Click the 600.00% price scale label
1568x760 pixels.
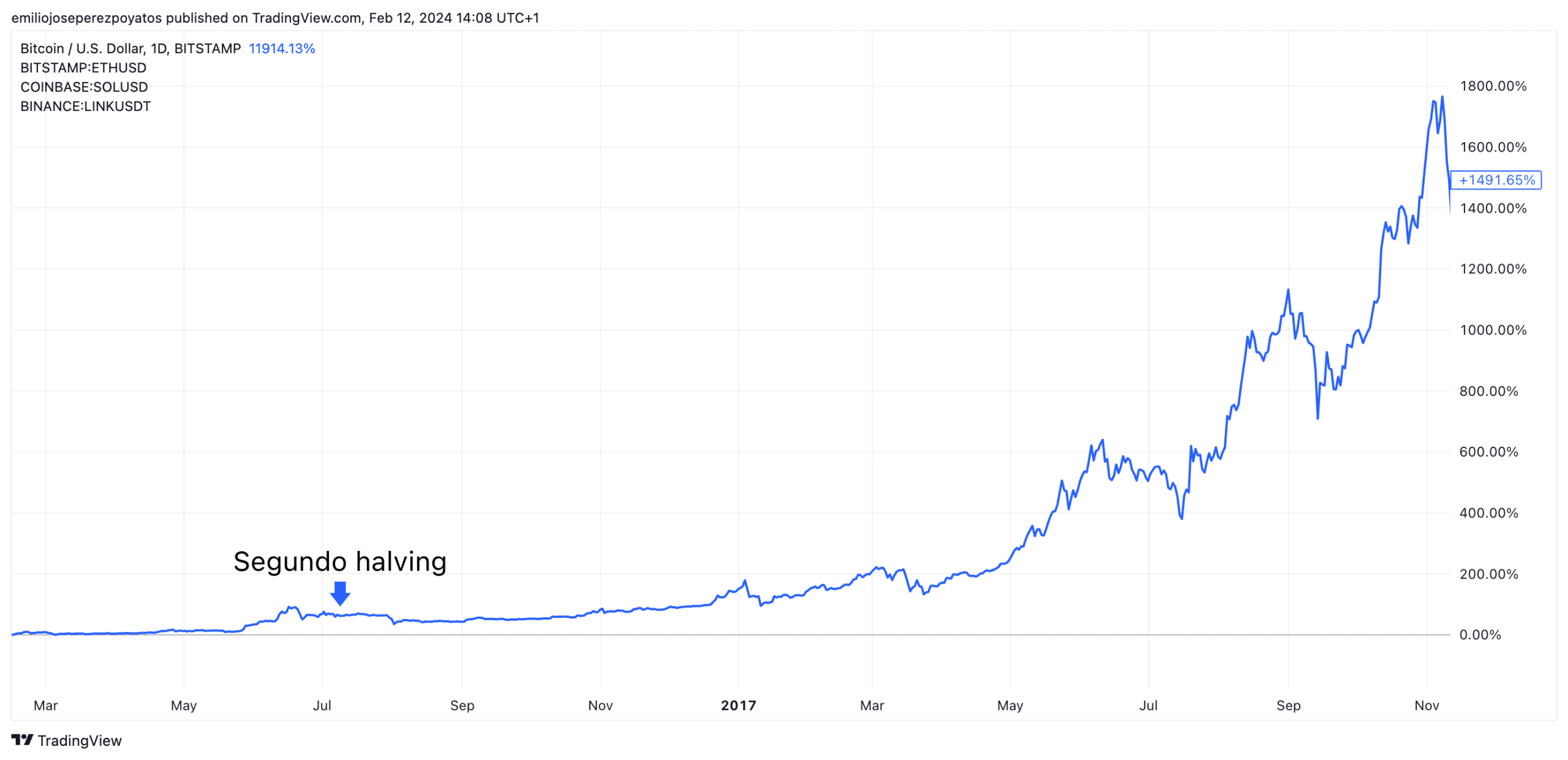click(x=1488, y=452)
